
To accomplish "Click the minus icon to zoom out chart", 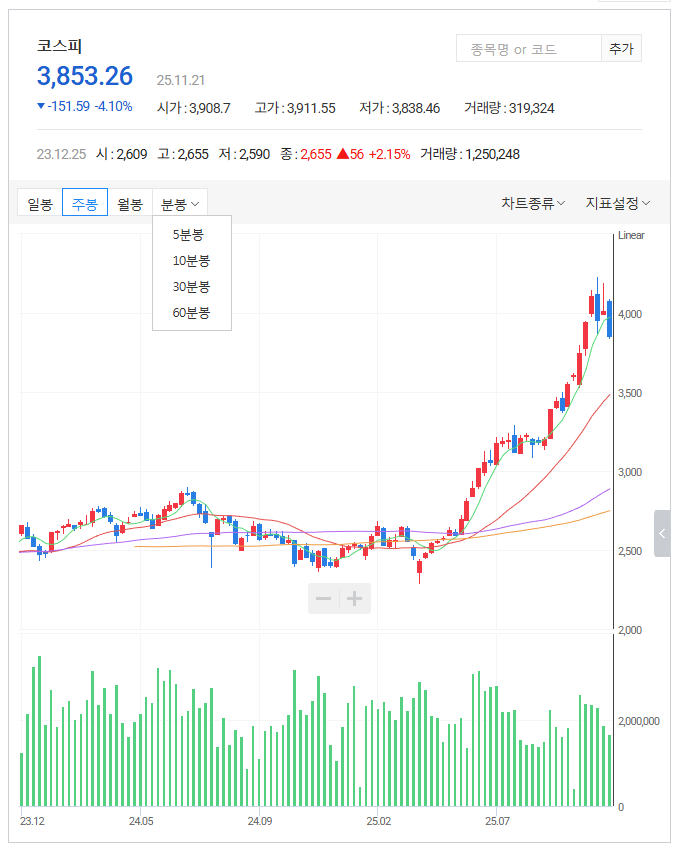I will pos(324,599).
